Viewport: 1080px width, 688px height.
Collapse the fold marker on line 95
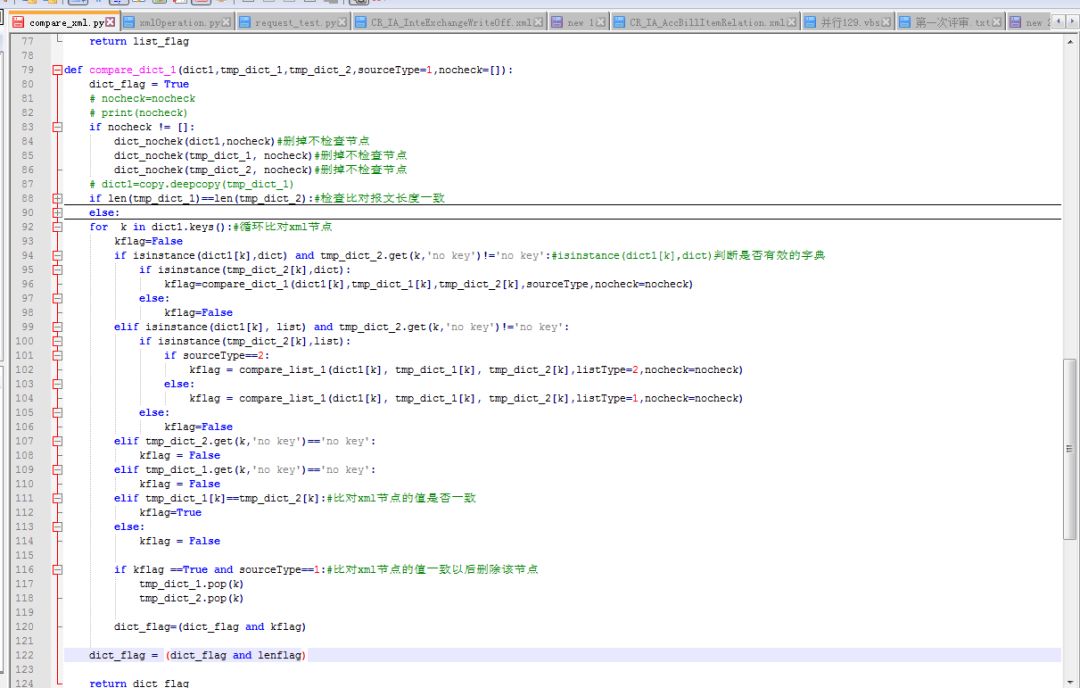(57, 270)
